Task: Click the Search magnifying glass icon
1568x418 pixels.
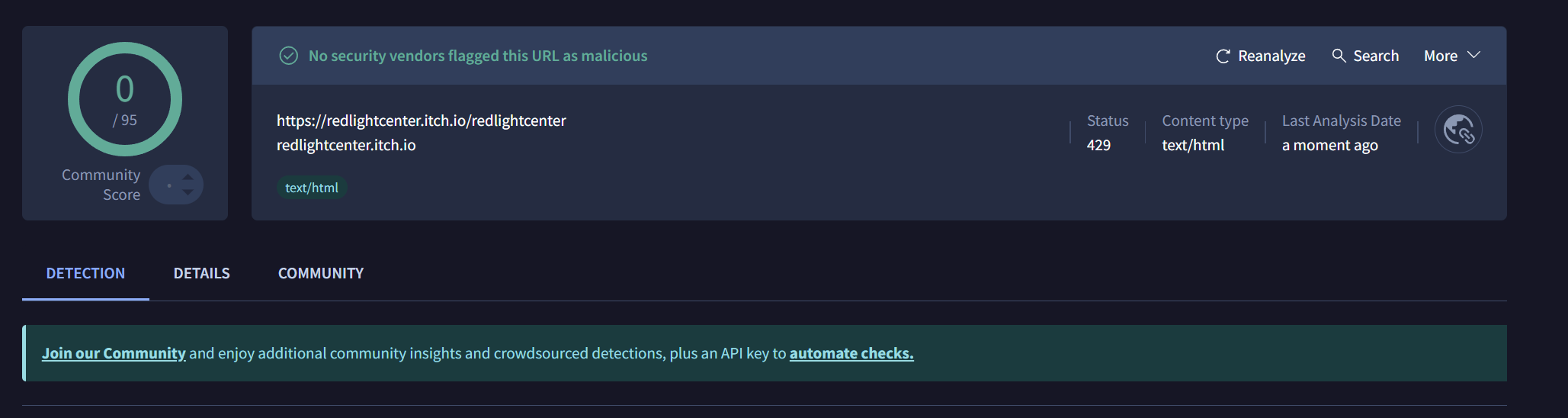Action: (1339, 56)
